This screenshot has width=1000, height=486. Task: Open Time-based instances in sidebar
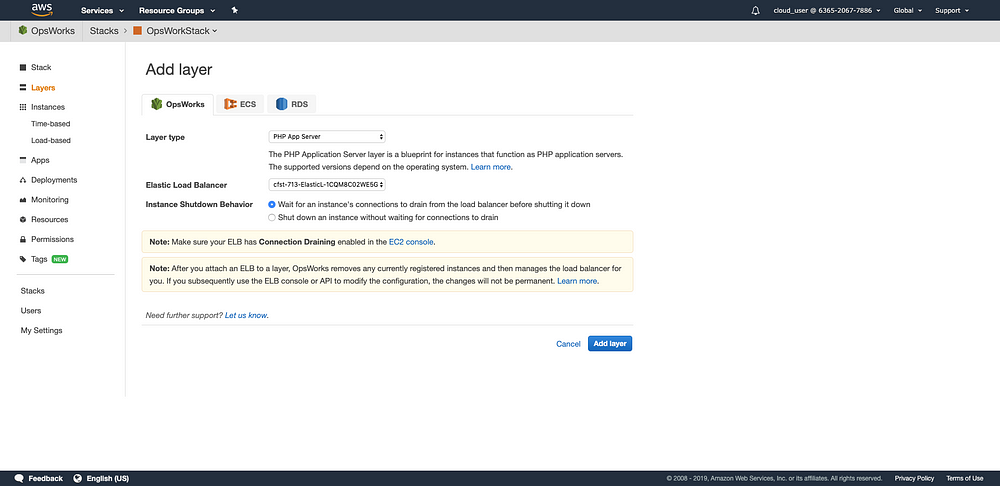(50, 124)
